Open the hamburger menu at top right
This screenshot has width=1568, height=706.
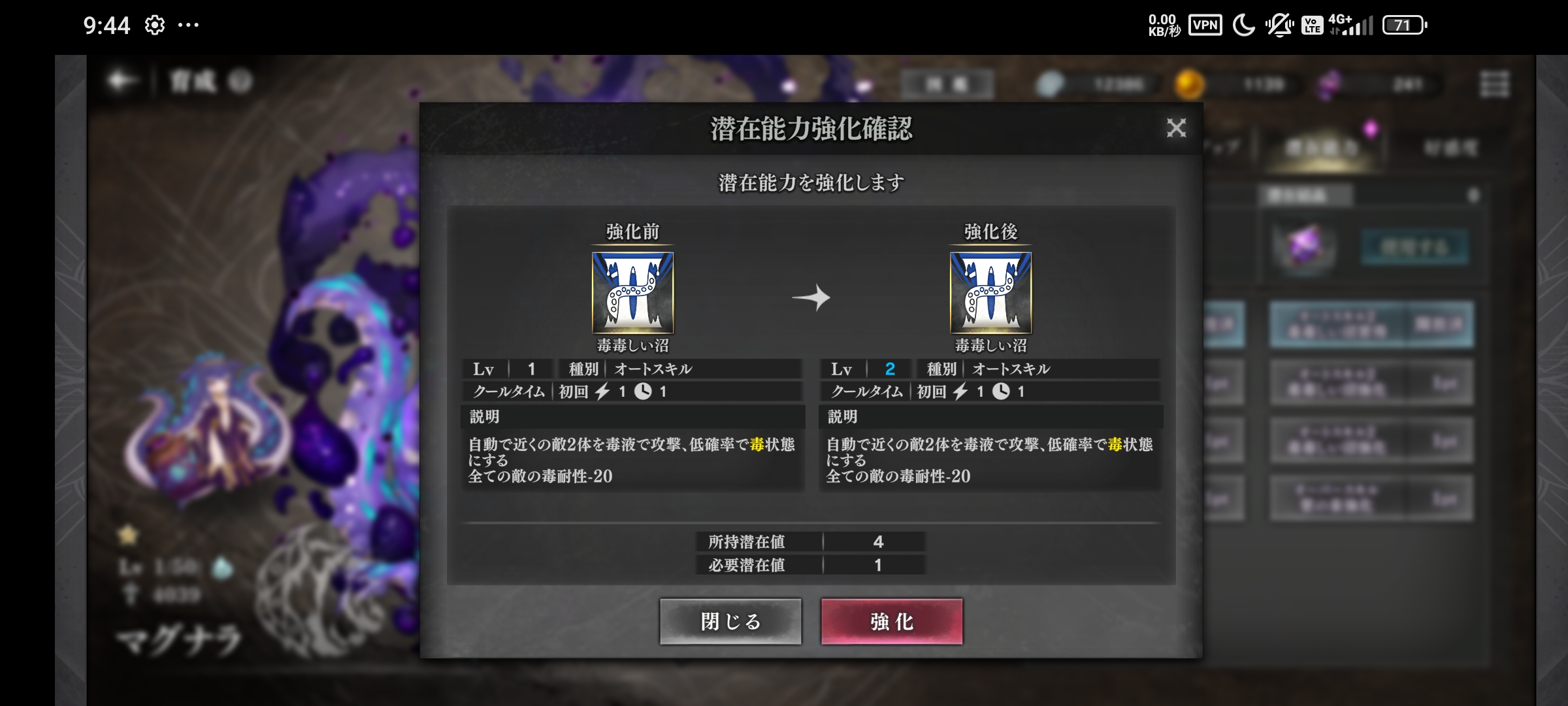click(x=1494, y=84)
